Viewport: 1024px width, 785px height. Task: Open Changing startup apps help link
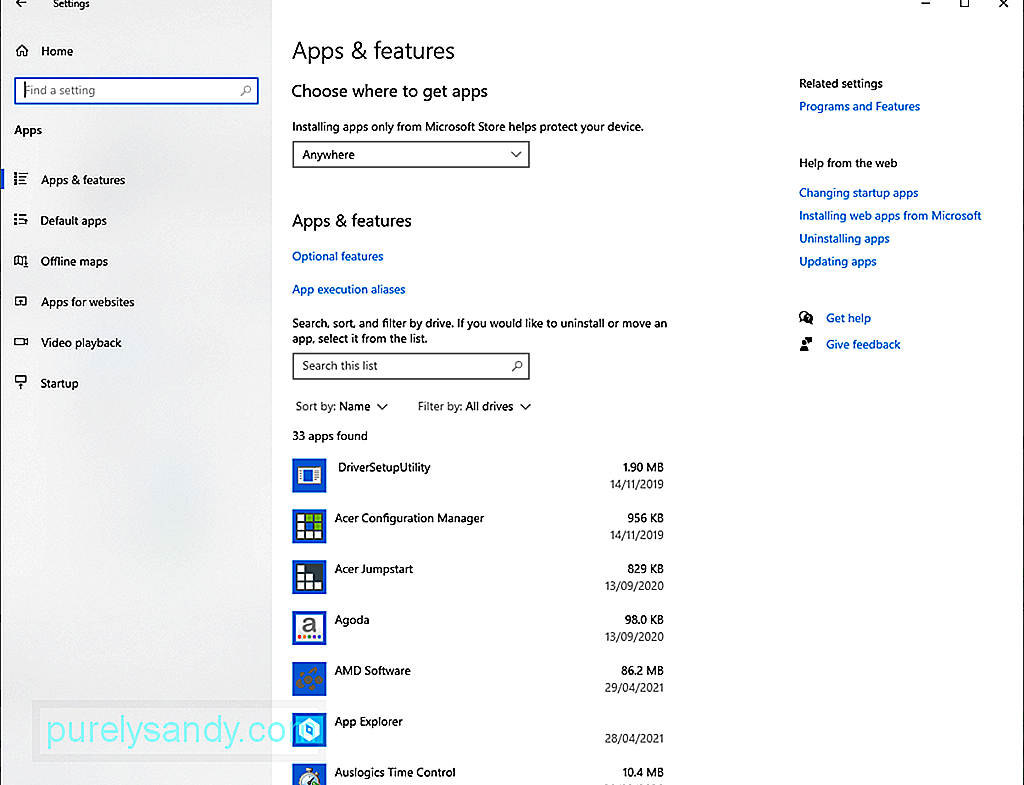pos(858,193)
